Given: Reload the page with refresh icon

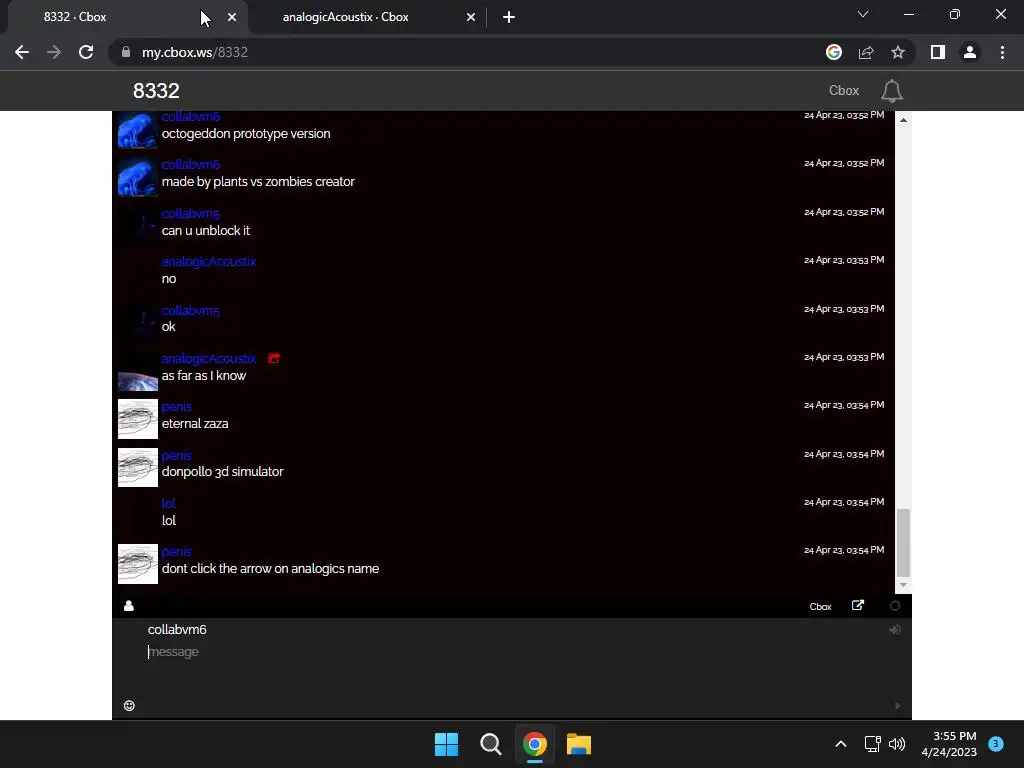Looking at the screenshot, I should (86, 52).
